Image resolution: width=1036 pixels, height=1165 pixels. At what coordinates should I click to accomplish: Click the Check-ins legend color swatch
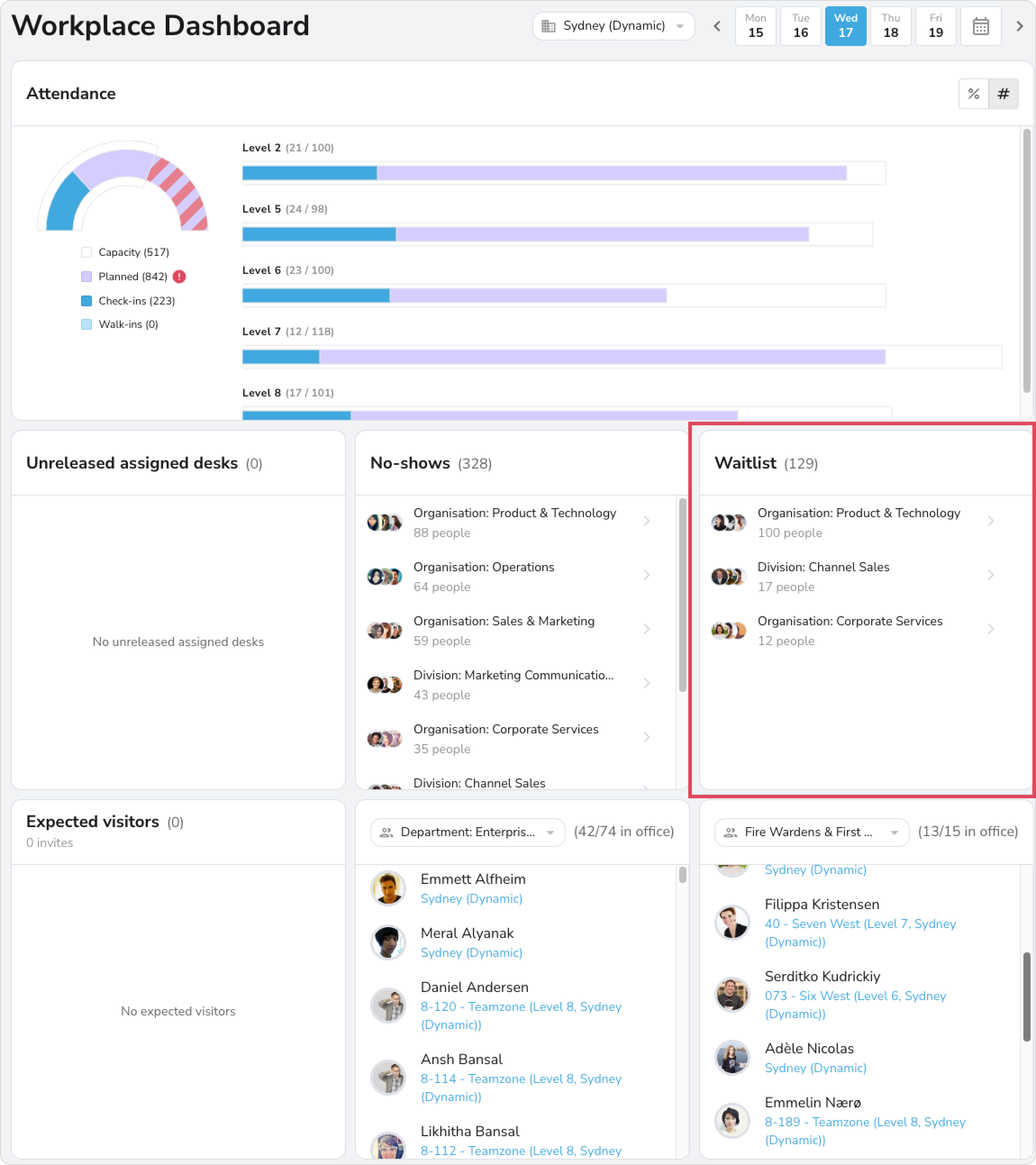pos(86,300)
